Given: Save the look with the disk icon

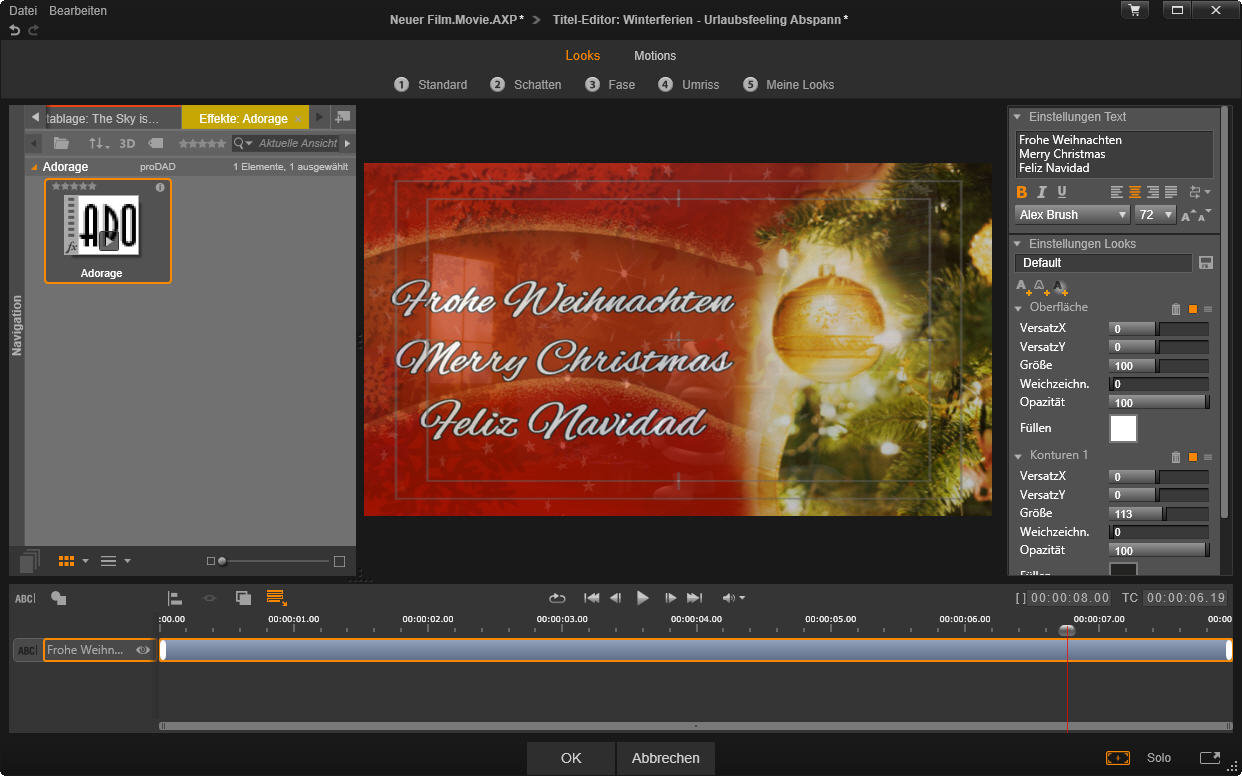Looking at the screenshot, I should point(1206,263).
